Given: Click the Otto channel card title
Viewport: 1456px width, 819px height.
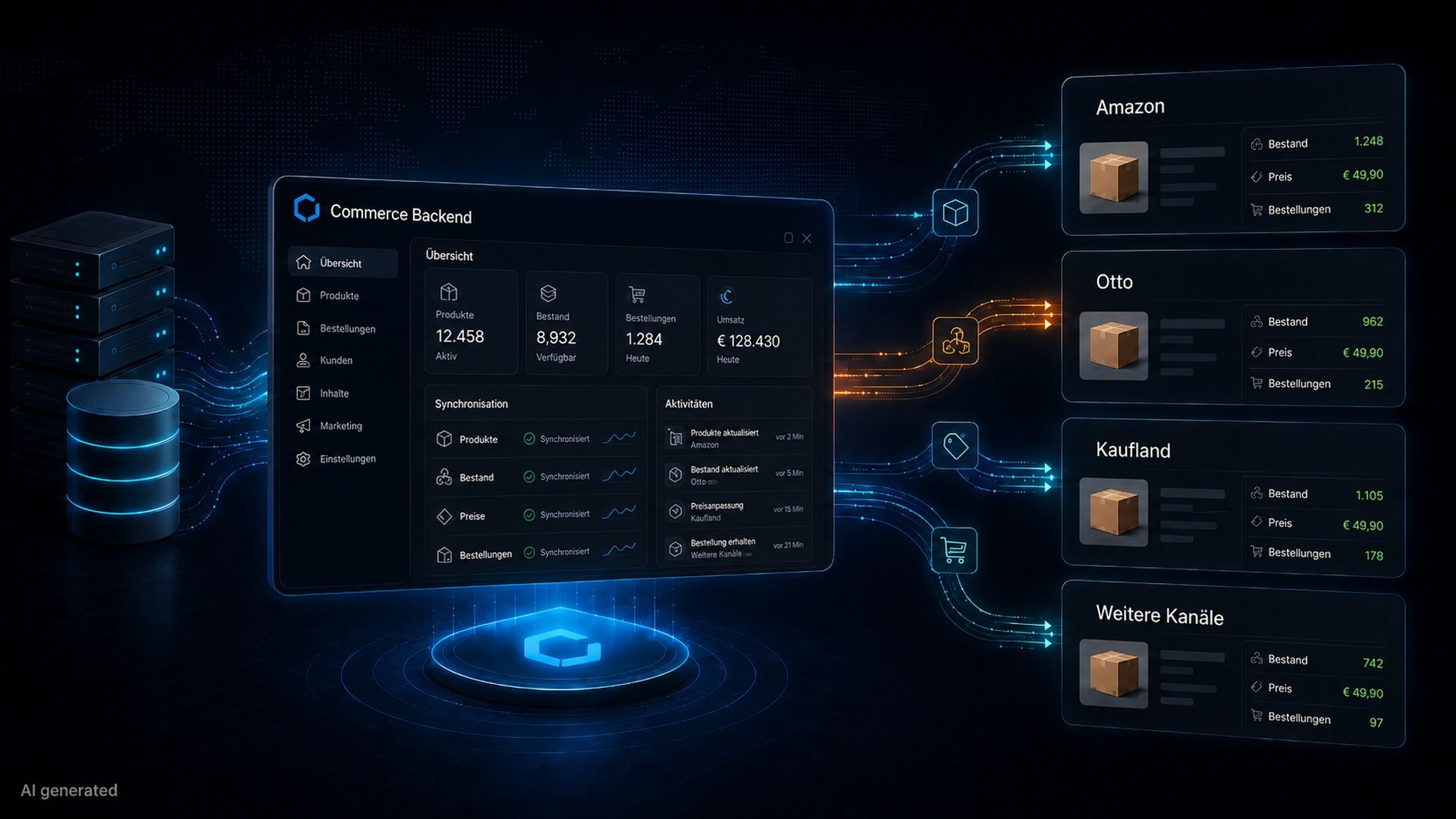Looking at the screenshot, I should [x=1114, y=281].
